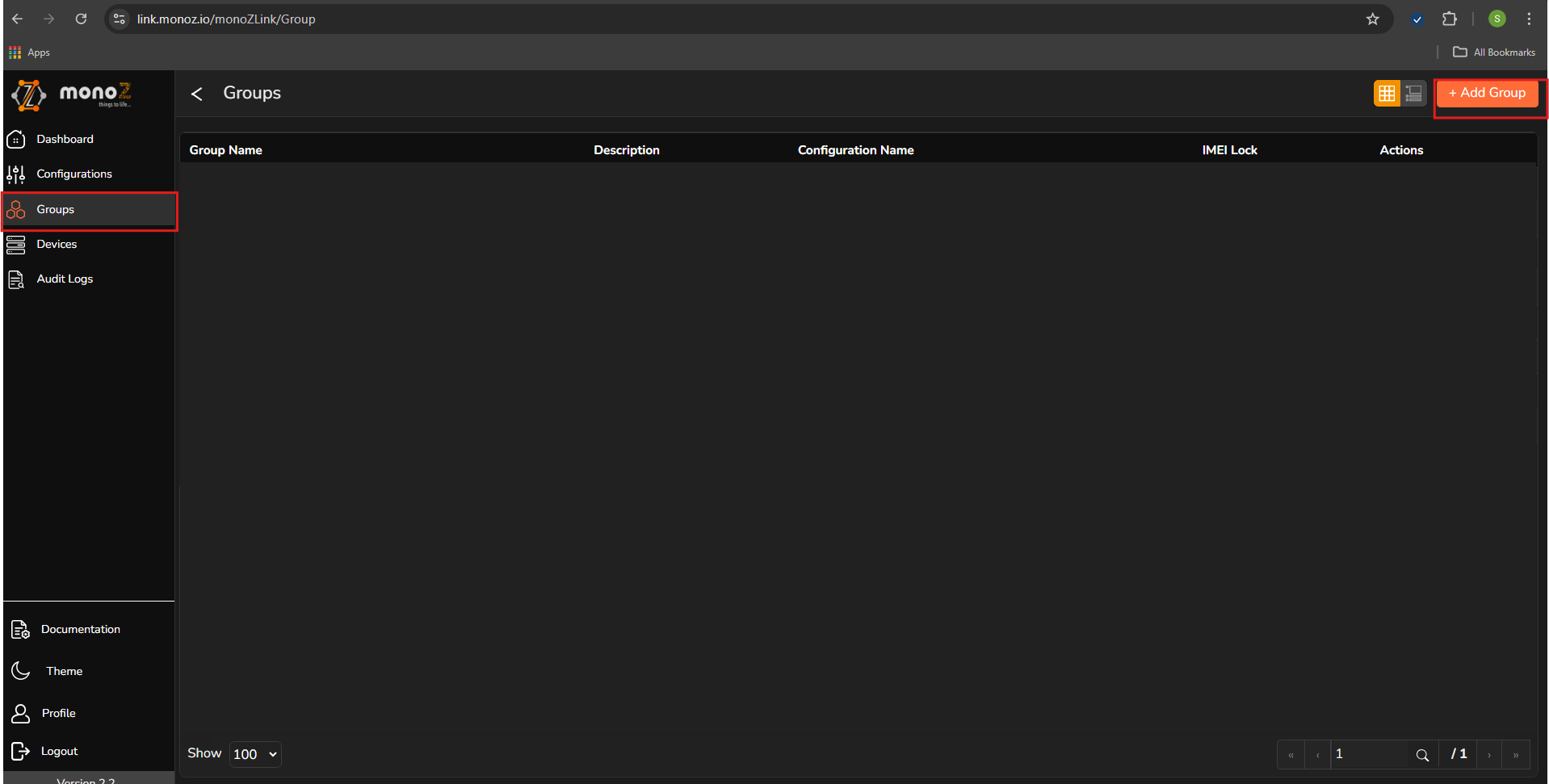Image resolution: width=1549 pixels, height=784 pixels.
Task: Open the Documentation link
Action: tap(80, 629)
